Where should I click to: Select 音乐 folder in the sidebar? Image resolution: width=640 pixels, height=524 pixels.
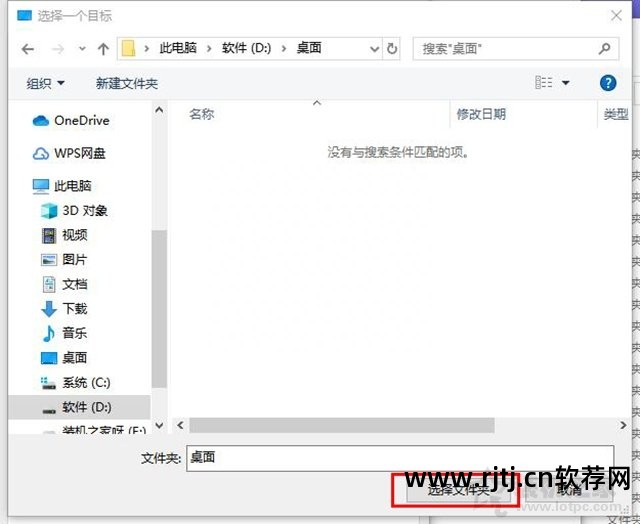click(74, 333)
